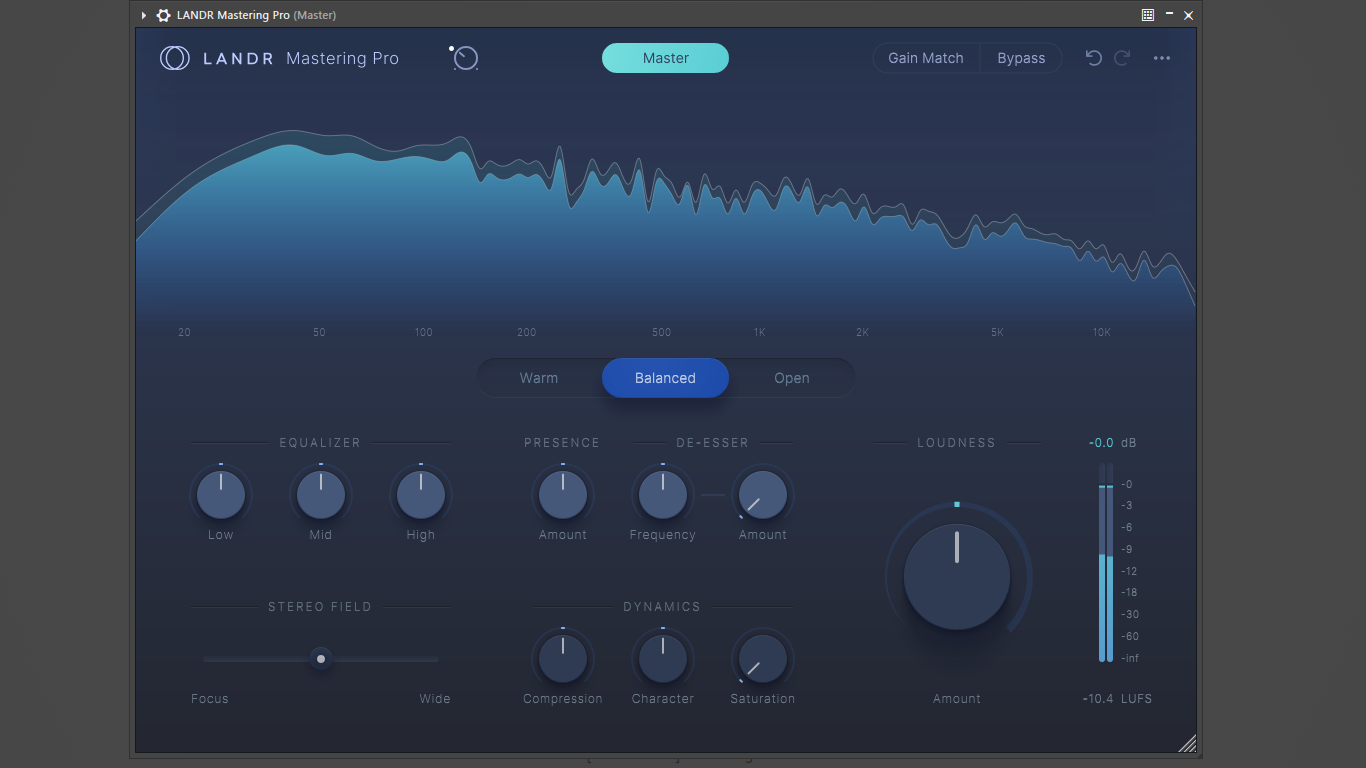Choose the Balanced style tab

[665, 378]
